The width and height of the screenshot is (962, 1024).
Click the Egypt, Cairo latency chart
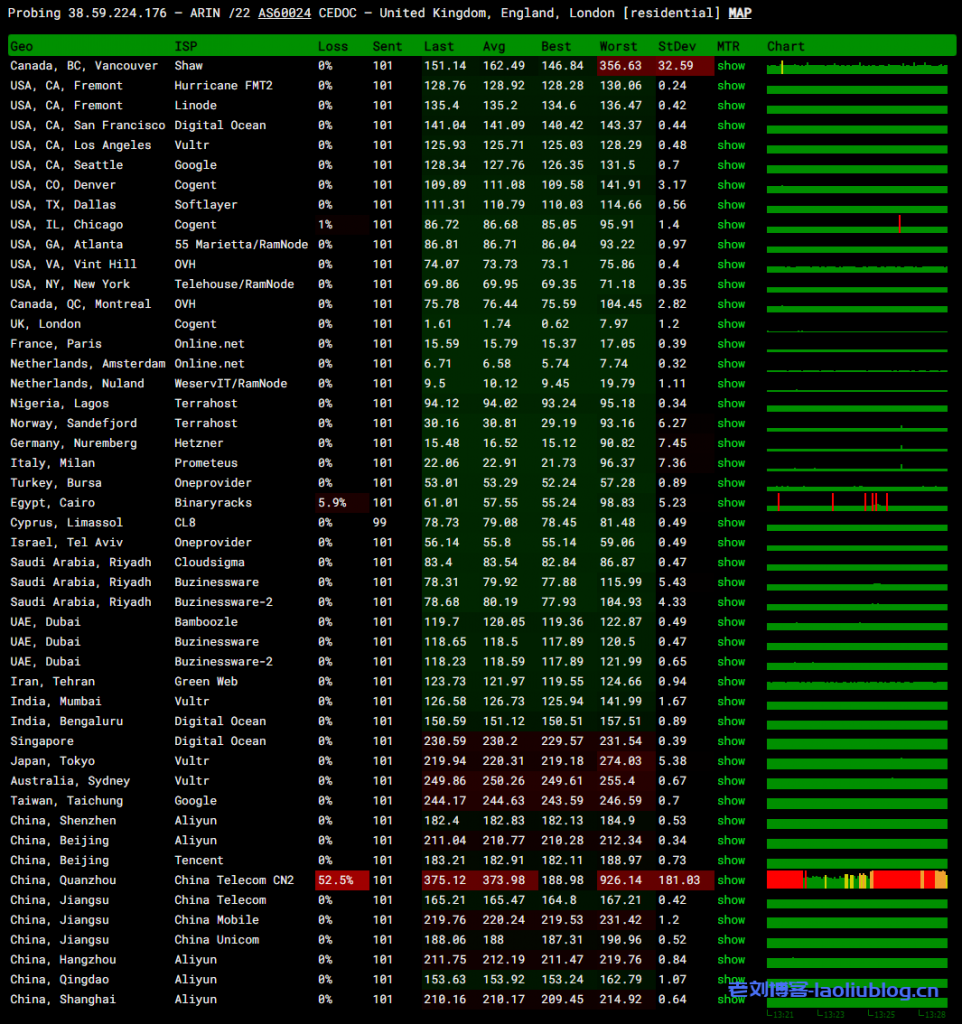tap(857, 503)
